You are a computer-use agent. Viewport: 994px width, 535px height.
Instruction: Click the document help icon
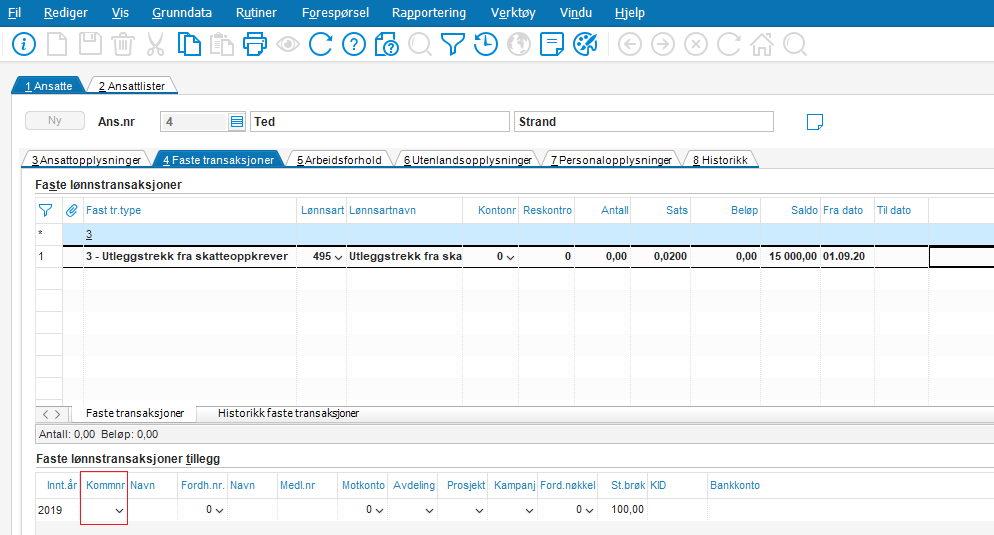click(x=387, y=44)
